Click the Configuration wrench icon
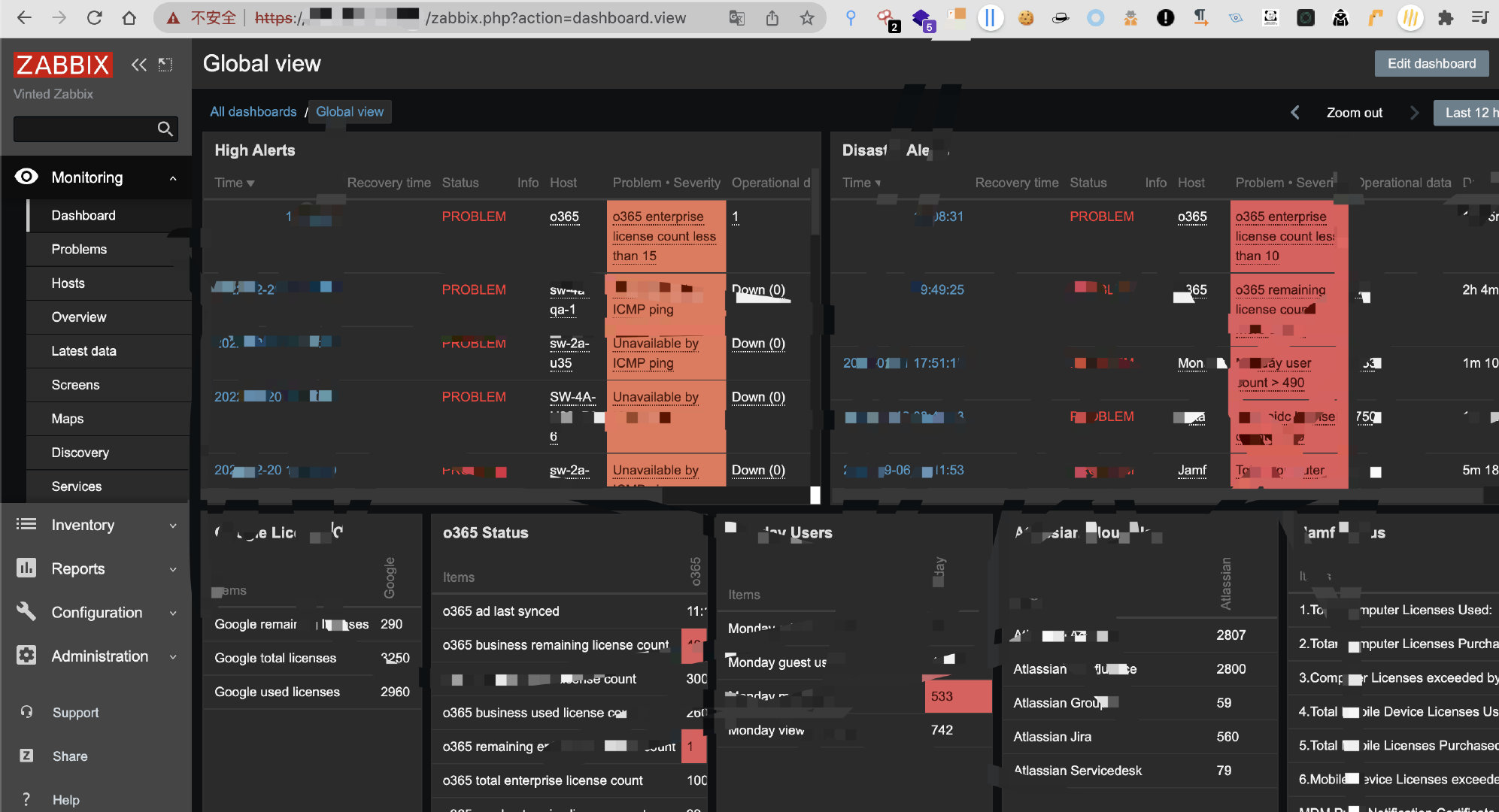This screenshot has height=812, width=1499. coord(26,612)
